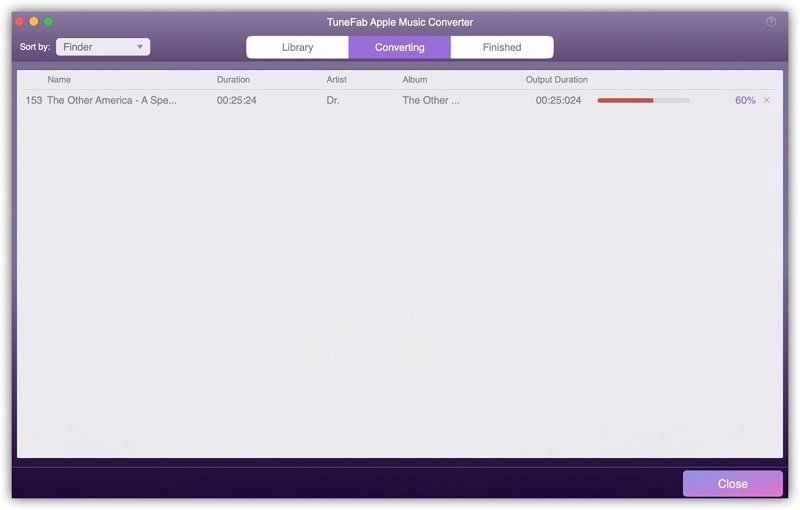Select the Converting tab
800x510 pixels.
click(399, 47)
